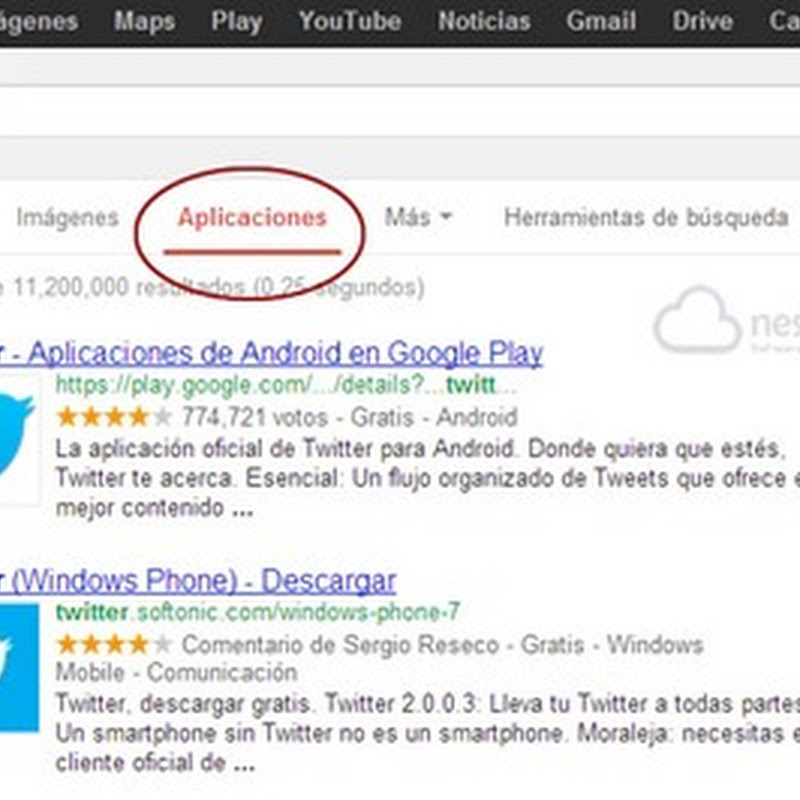800x800 pixels.
Task: Click the '774,721 votos - Gratis - Android' text
Action: point(349,417)
